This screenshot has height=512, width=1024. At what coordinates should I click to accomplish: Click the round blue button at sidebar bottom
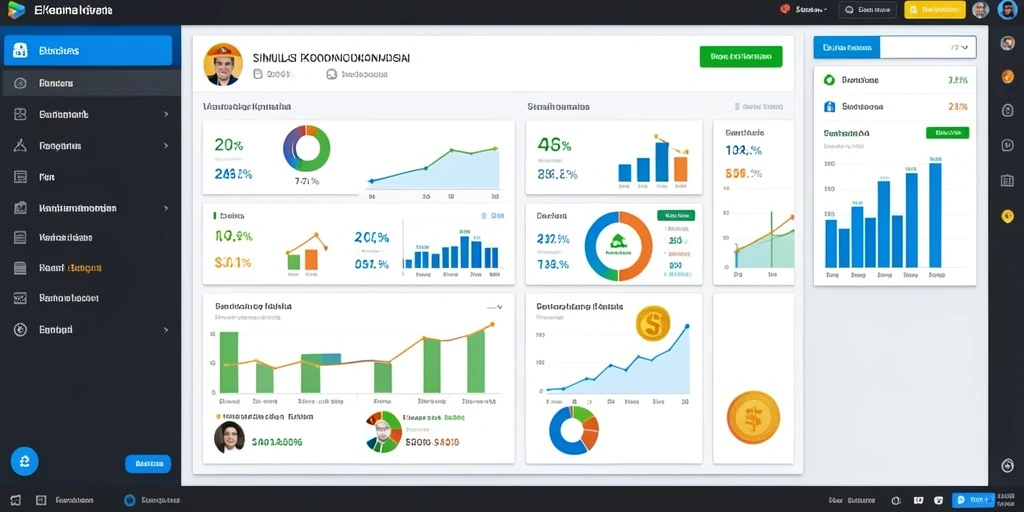click(25, 462)
